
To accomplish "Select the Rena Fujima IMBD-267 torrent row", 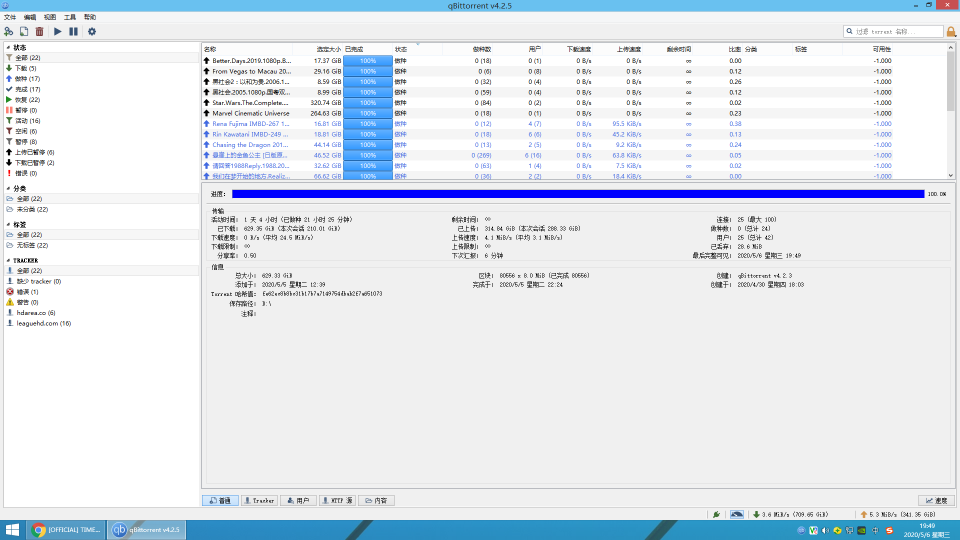I will [x=574, y=124].
